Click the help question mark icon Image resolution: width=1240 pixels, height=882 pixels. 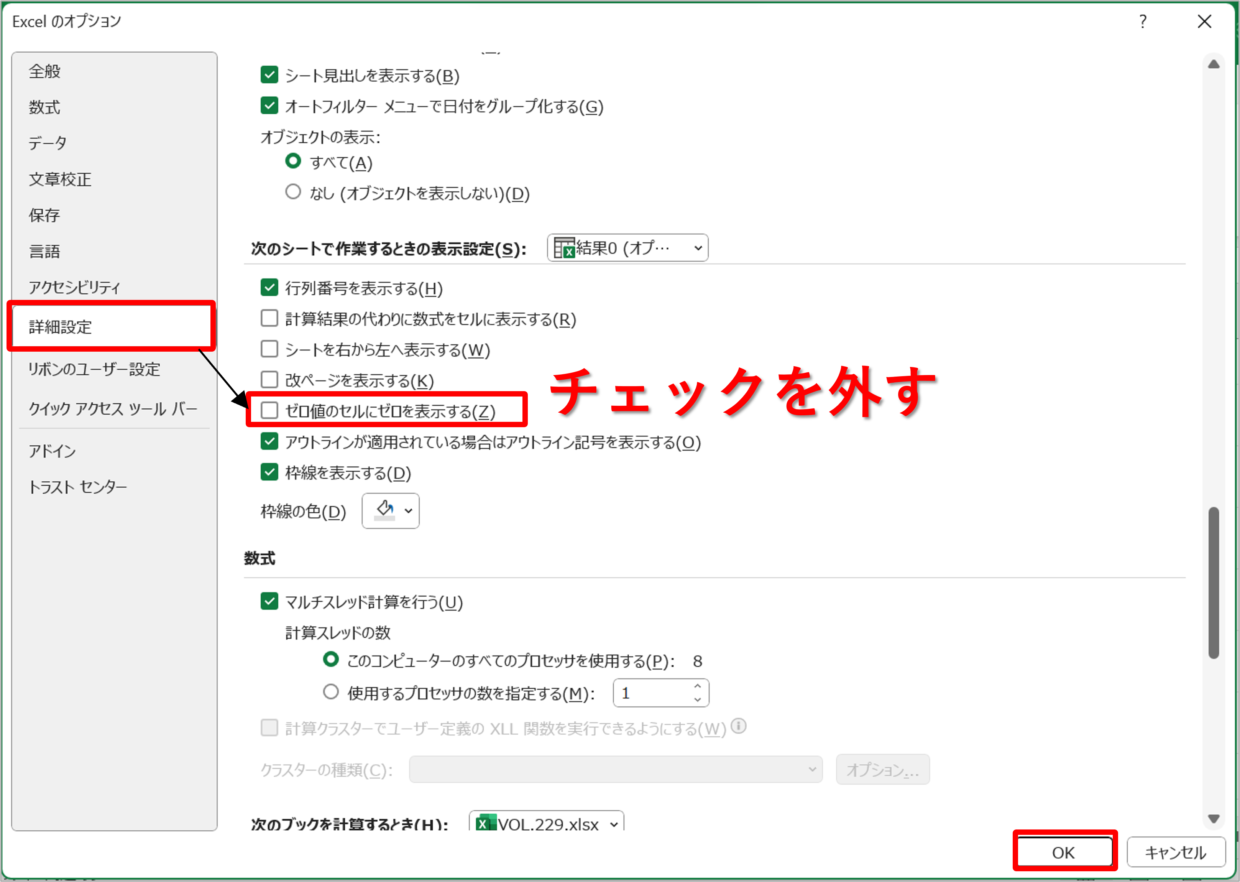[1143, 21]
